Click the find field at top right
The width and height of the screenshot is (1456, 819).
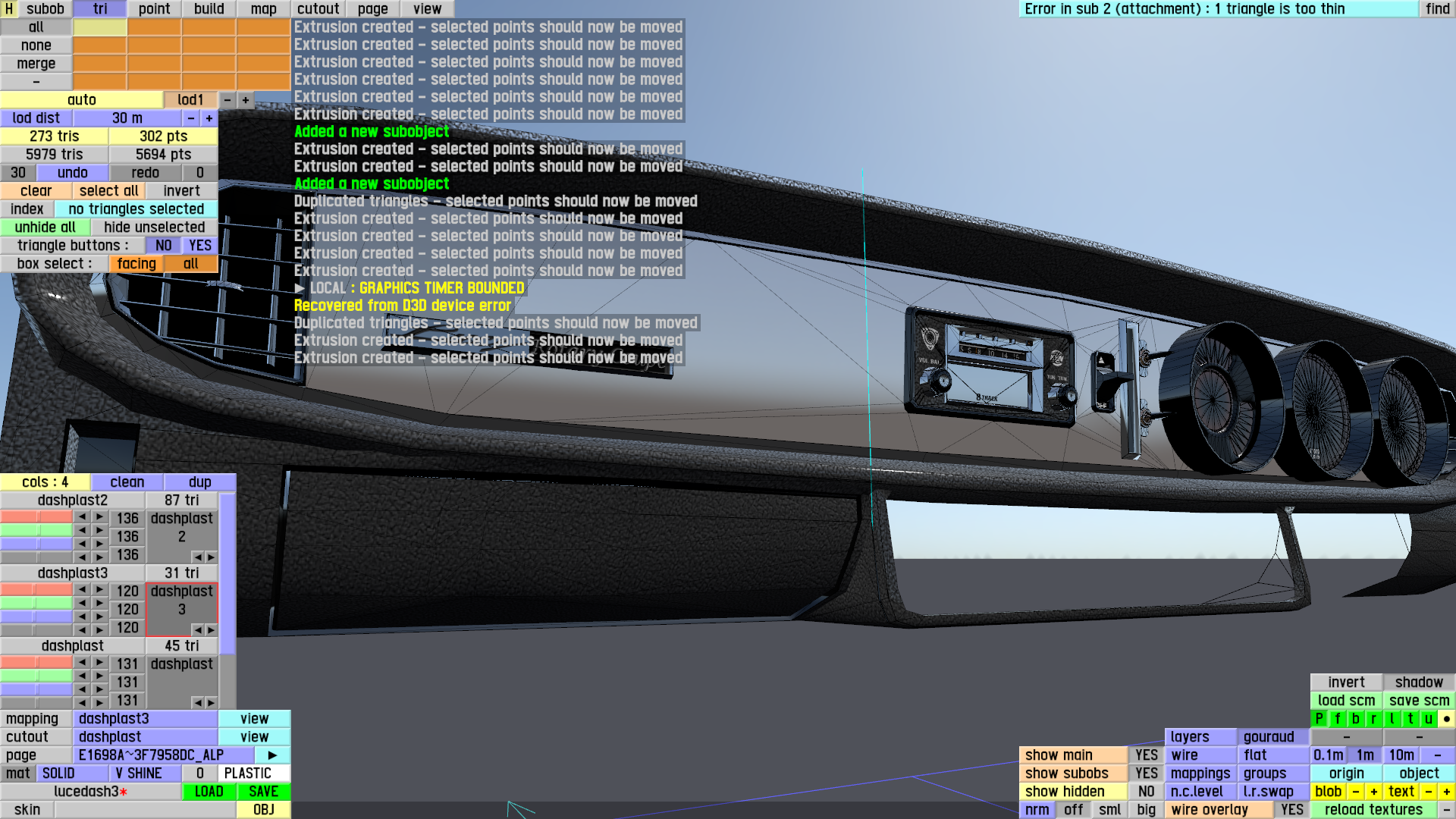(x=1437, y=9)
